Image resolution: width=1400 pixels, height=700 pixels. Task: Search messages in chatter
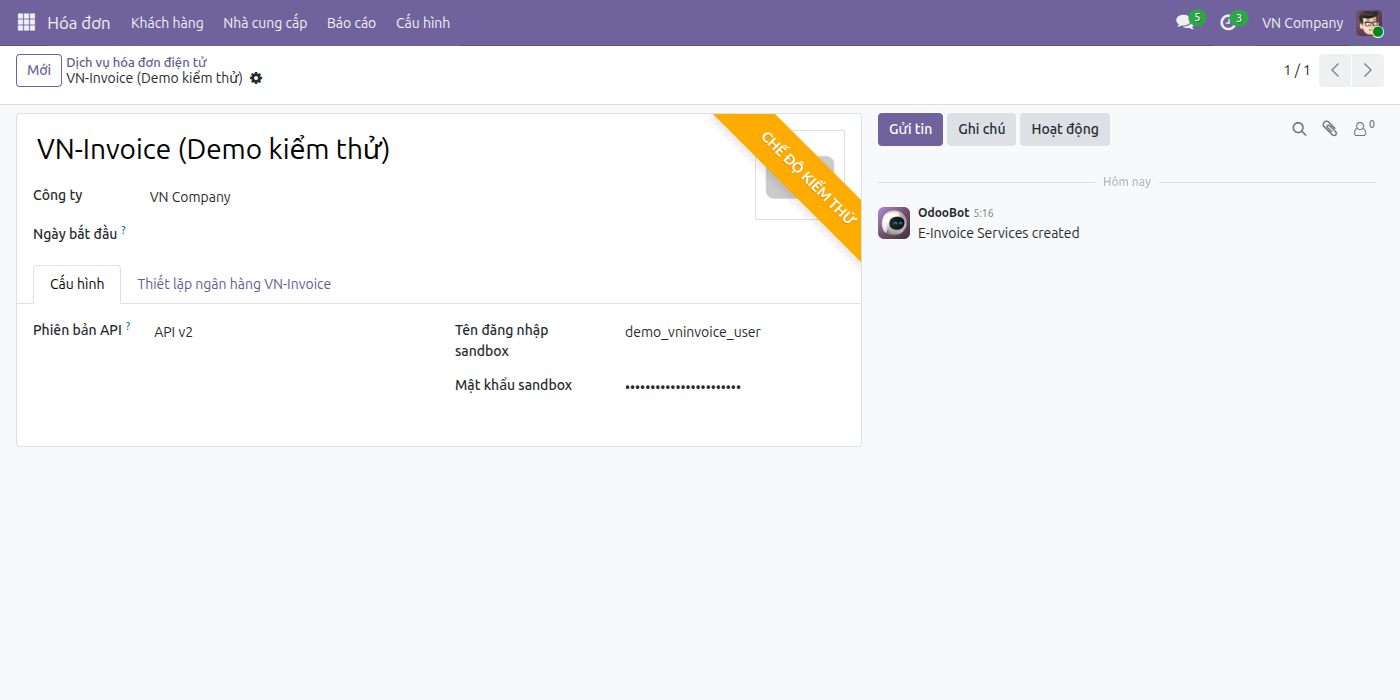pyautogui.click(x=1299, y=129)
